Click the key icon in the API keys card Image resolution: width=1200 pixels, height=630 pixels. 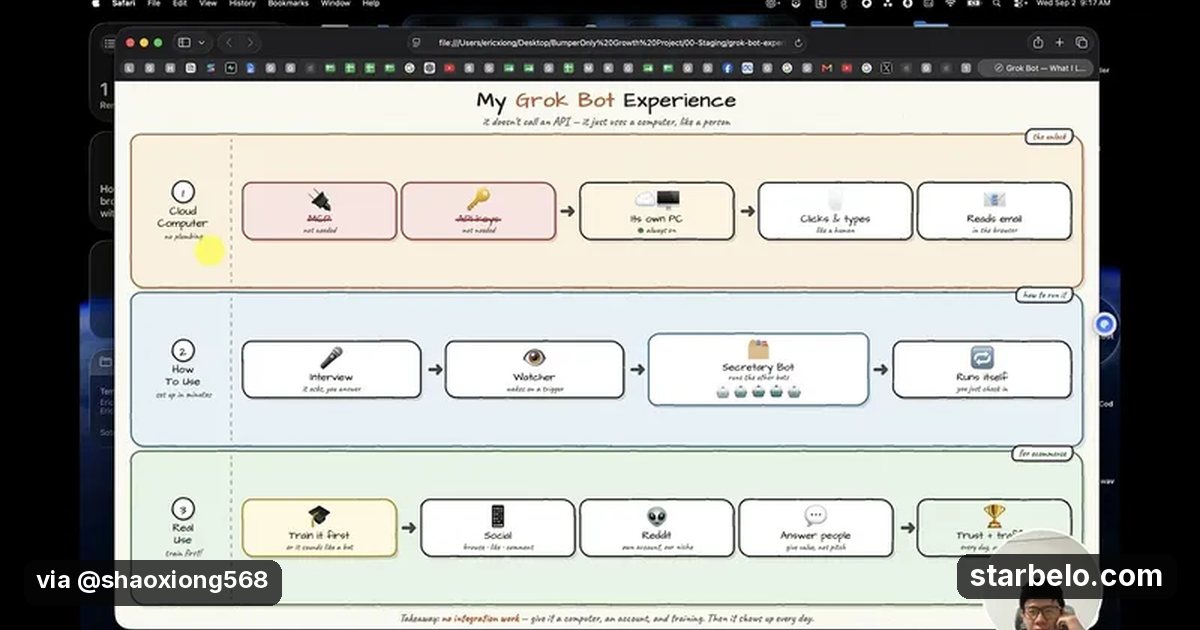click(x=478, y=198)
